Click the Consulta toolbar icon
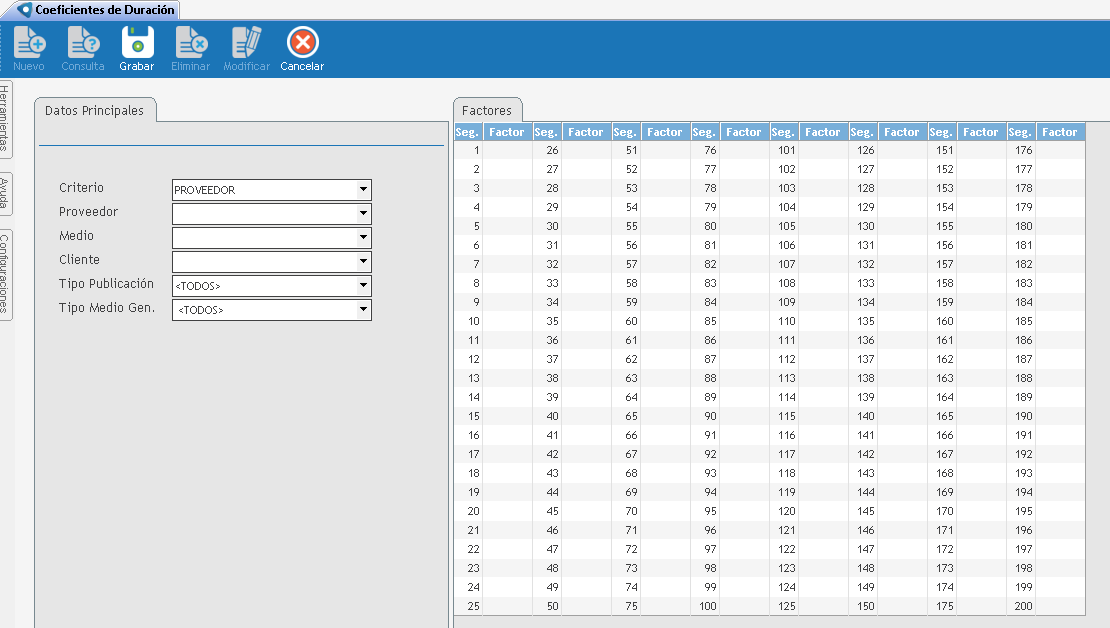1110x628 pixels. point(83,43)
